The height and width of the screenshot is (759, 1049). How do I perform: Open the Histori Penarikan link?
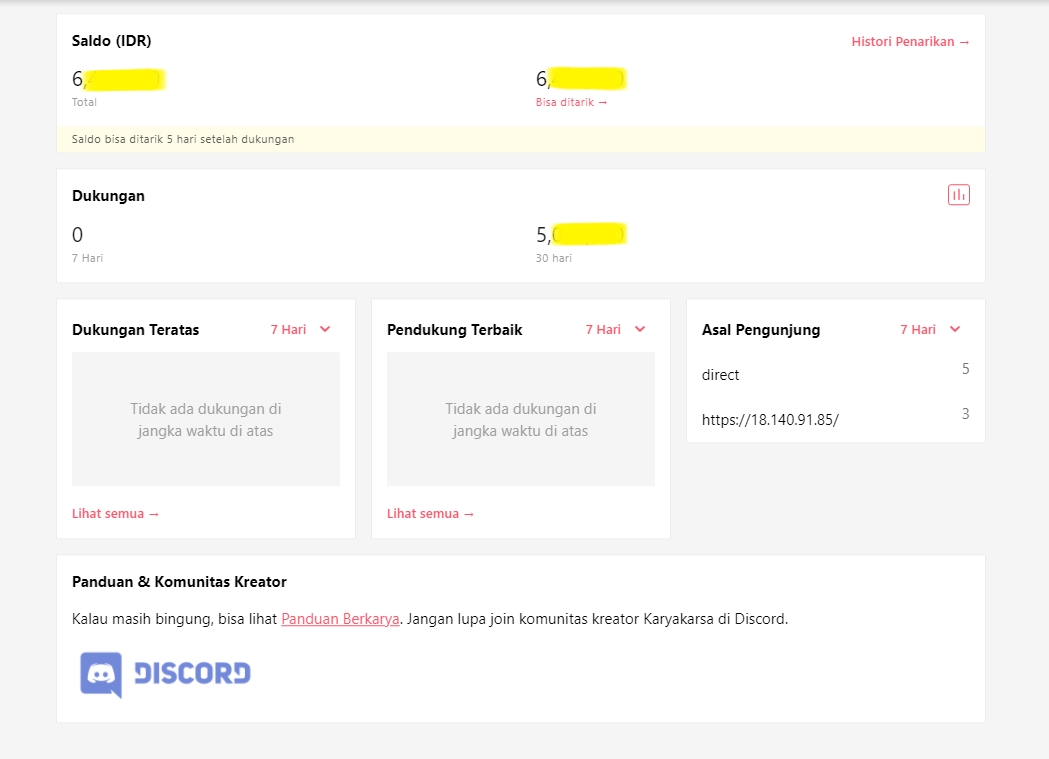[x=910, y=42]
